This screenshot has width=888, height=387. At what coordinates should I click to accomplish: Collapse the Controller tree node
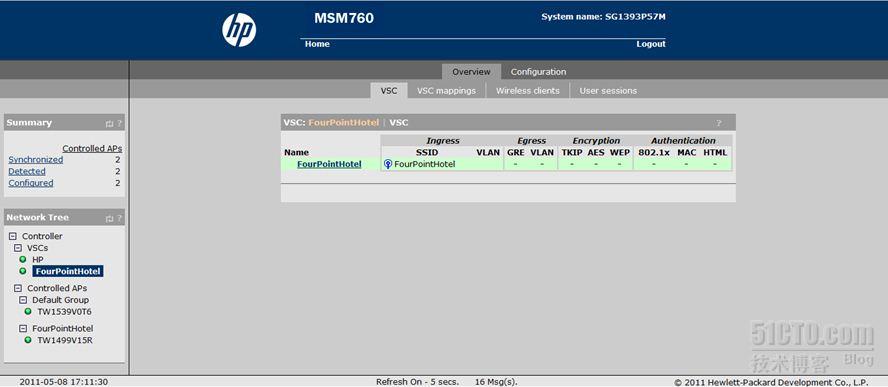point(13,236)
